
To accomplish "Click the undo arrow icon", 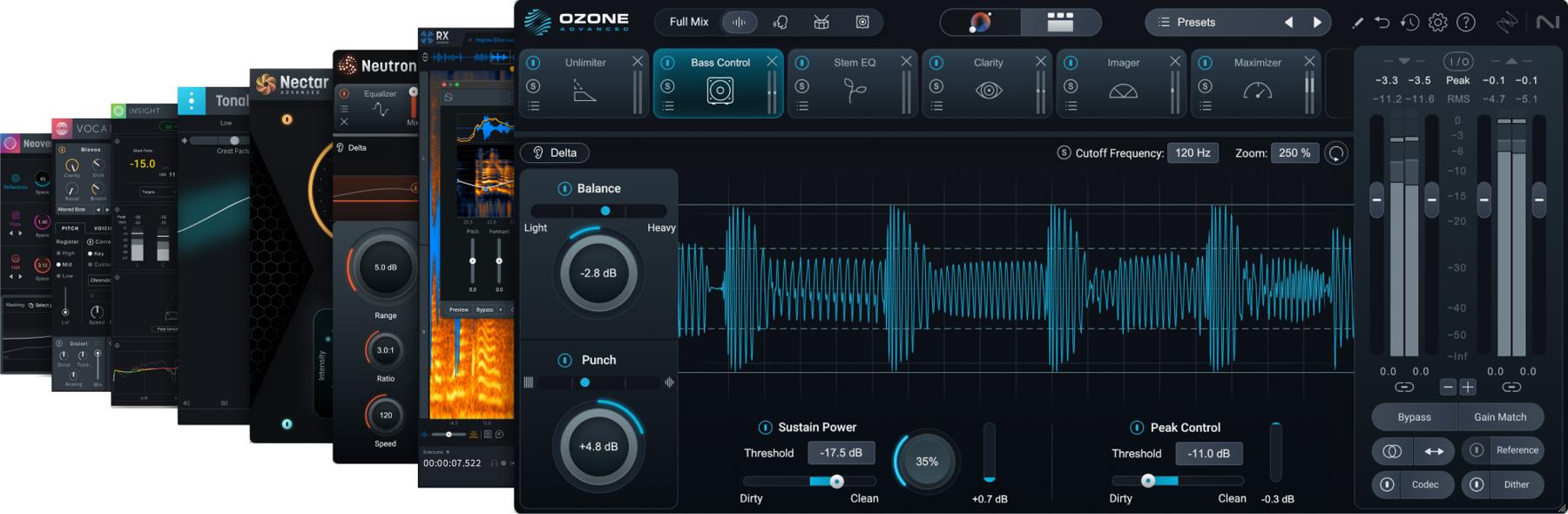I will (1382, 23).
